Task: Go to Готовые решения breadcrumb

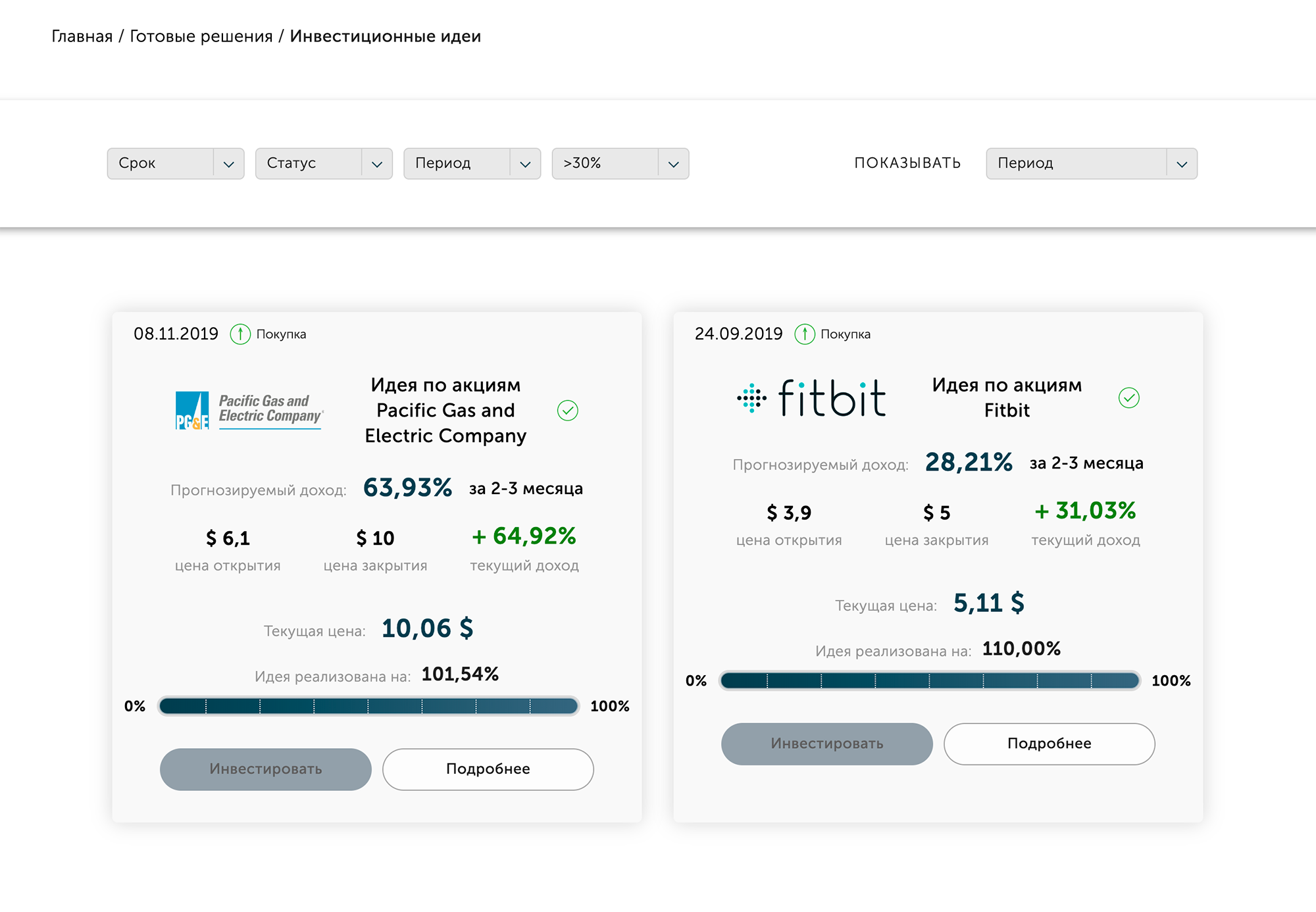Action: pyautogui.click(x=201, y=36)
